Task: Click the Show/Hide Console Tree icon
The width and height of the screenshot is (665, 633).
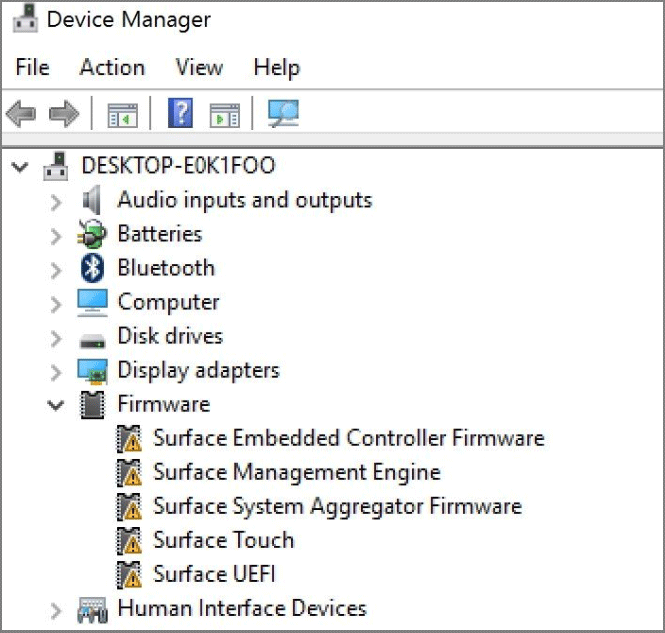Action: [123, 114]
